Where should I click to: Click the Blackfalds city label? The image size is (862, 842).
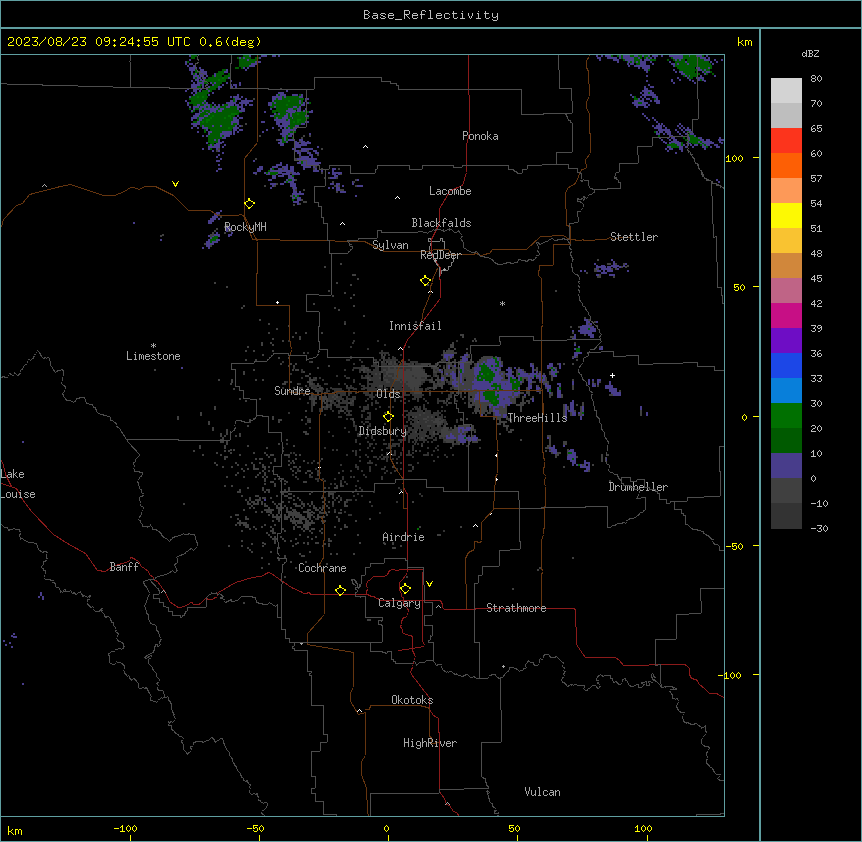[x=441, y=223]
